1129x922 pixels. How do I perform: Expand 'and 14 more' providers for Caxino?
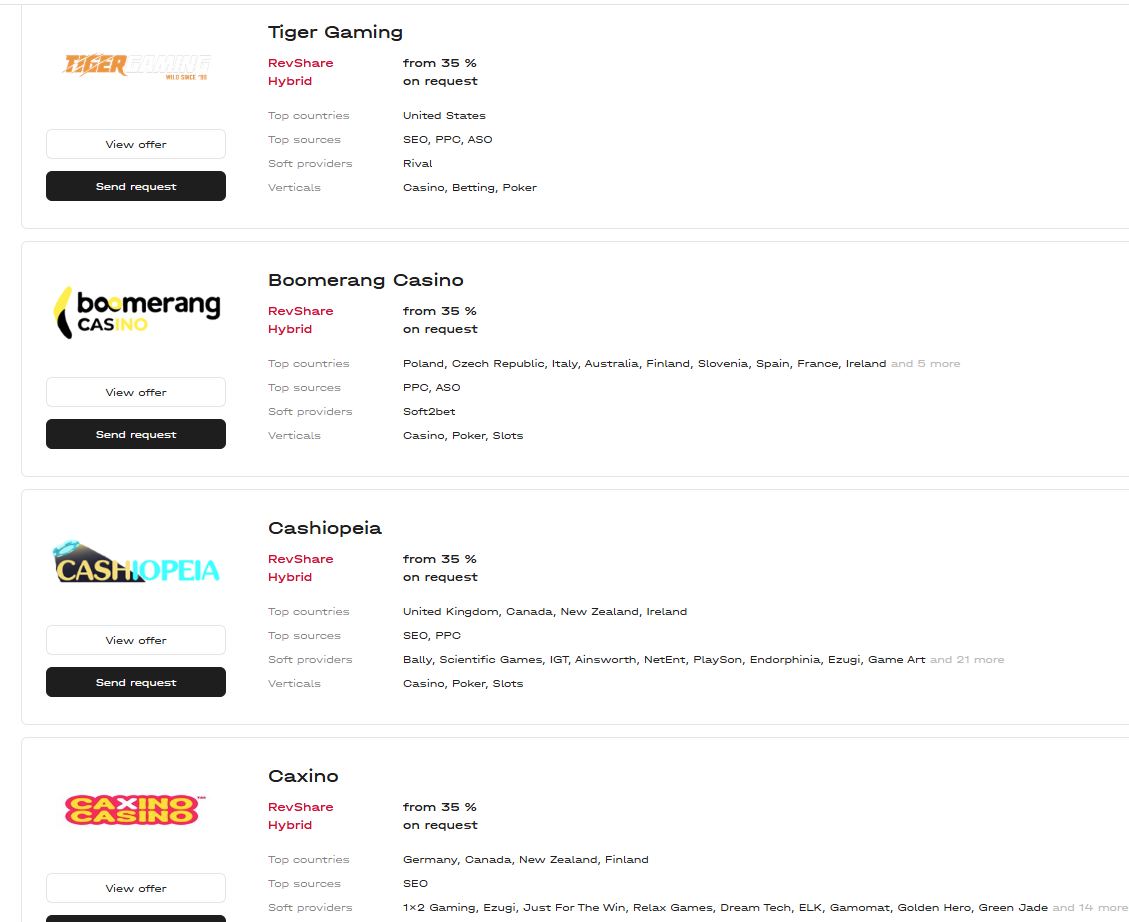tap(1089, 908)
